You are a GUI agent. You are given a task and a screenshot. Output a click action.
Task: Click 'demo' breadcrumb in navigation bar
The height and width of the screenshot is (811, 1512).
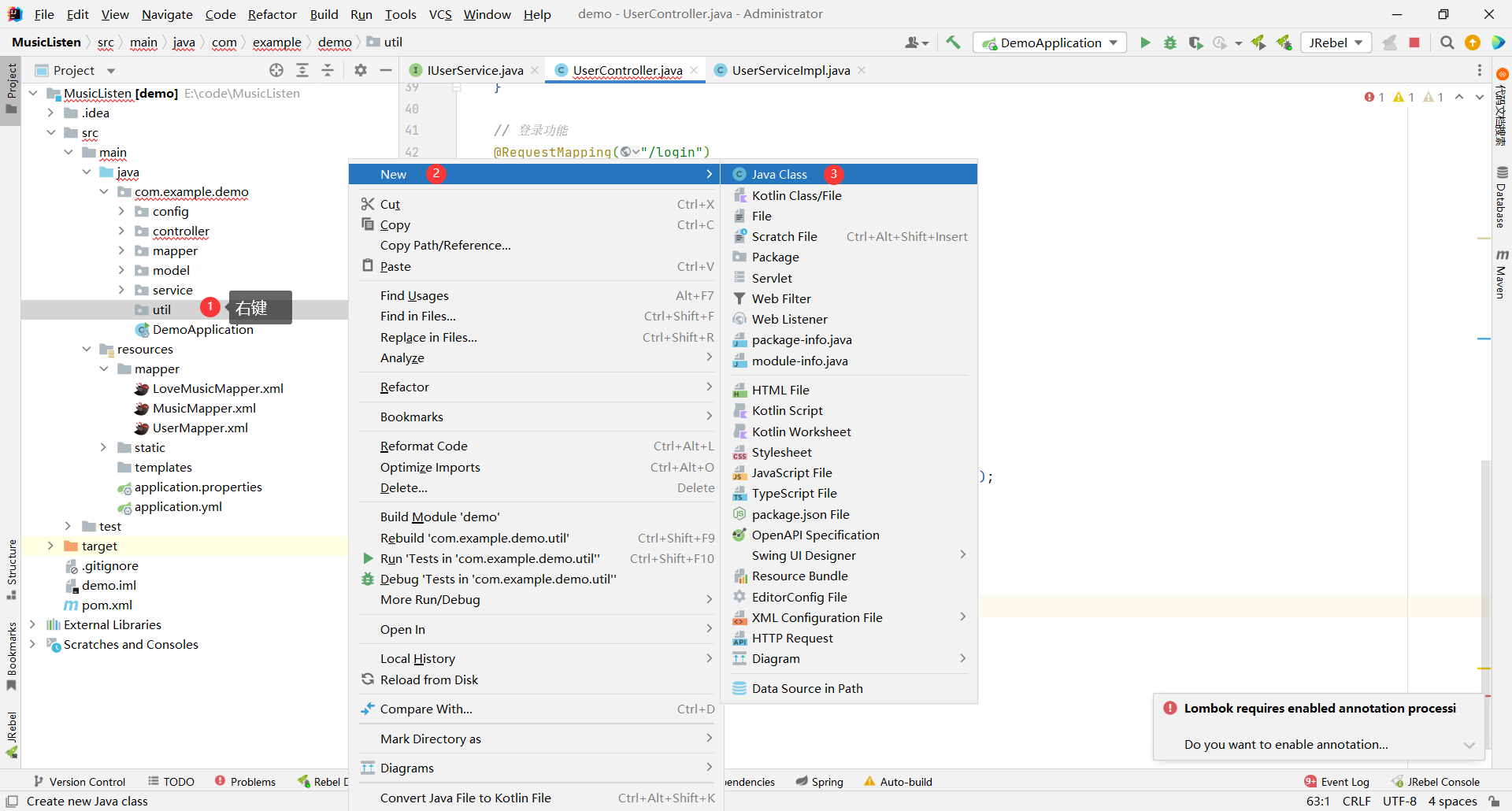(335, 43)
